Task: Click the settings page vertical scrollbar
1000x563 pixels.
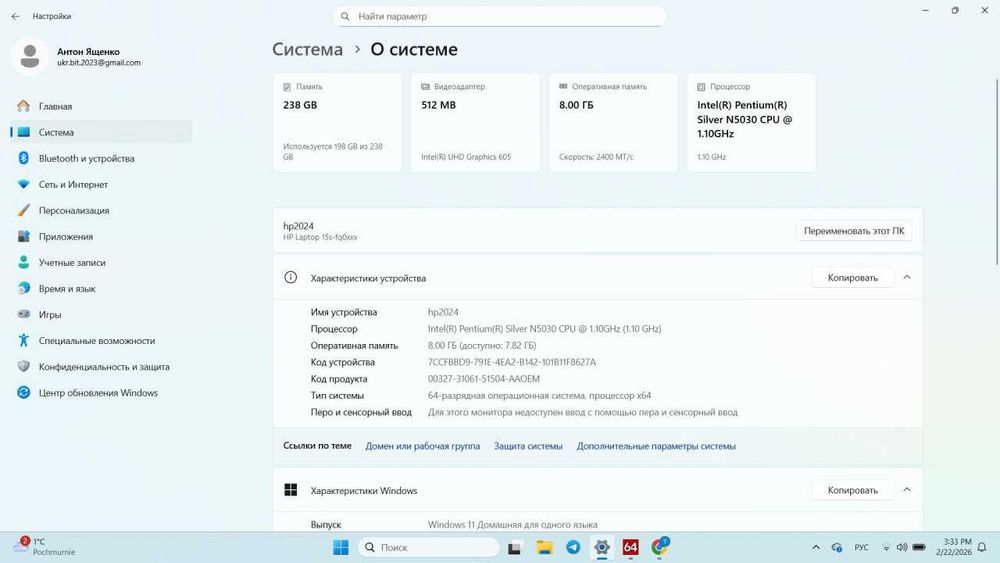Action: coord(997,172)
